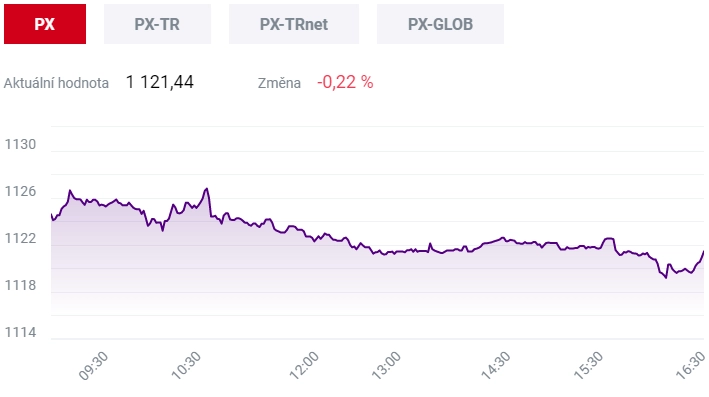Screen dimensions: 709x397
Task: Click the 1118 value axis label
Action: coord(20,285)
